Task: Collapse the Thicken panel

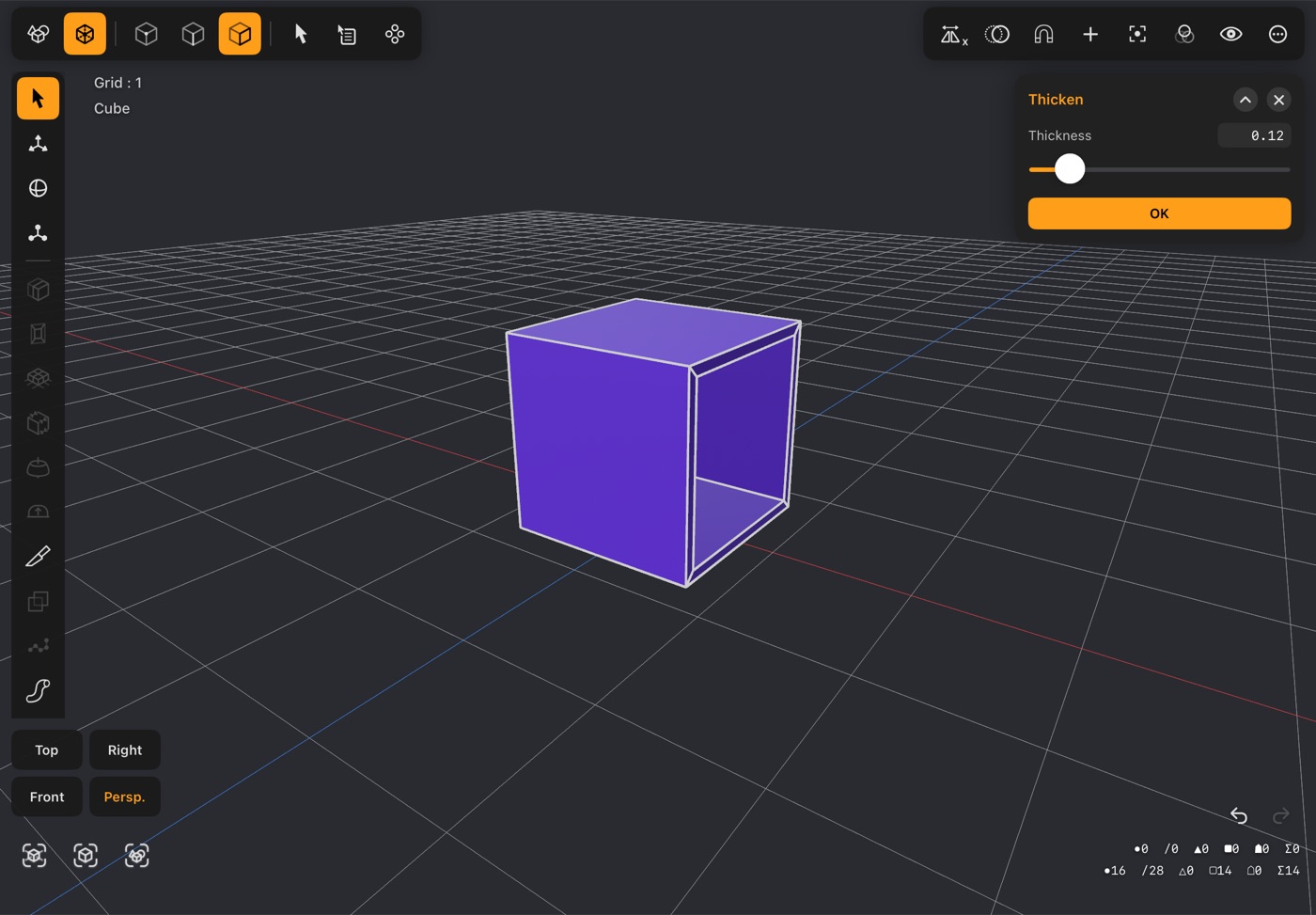Action: point(1245,100)
